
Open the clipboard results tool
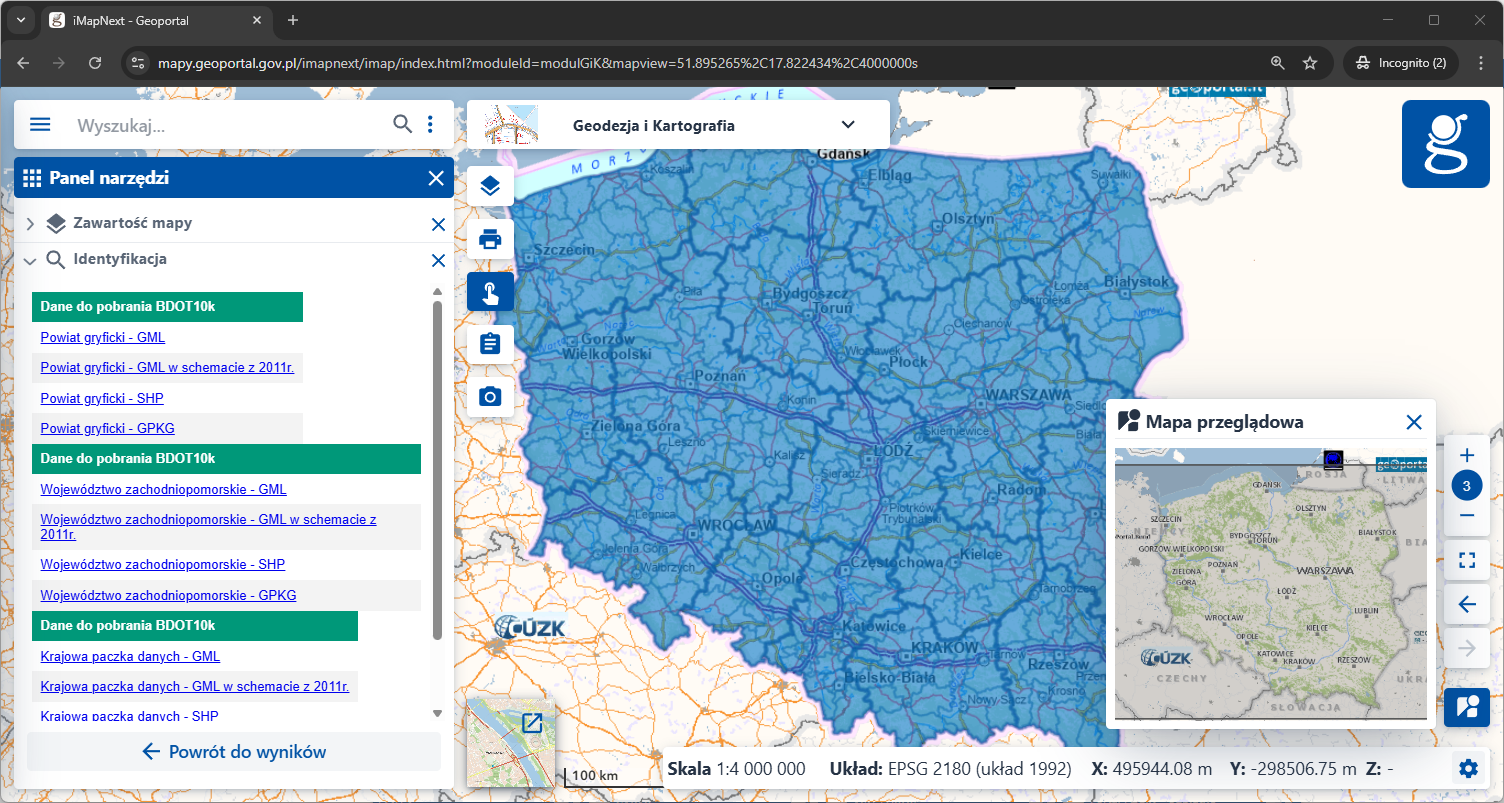pos(489,343)
